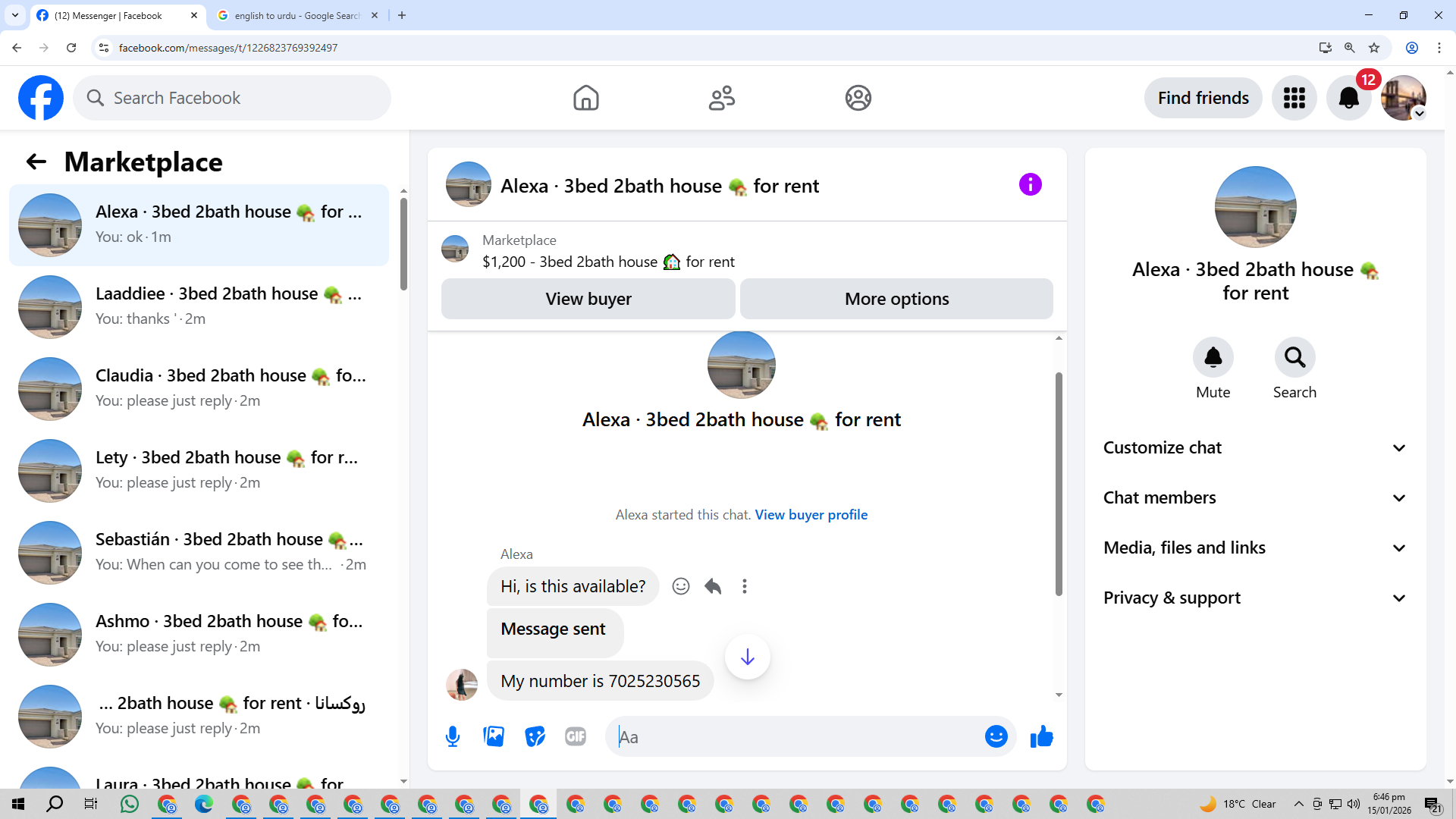Open the View buyer profile link

coord(811,514)
